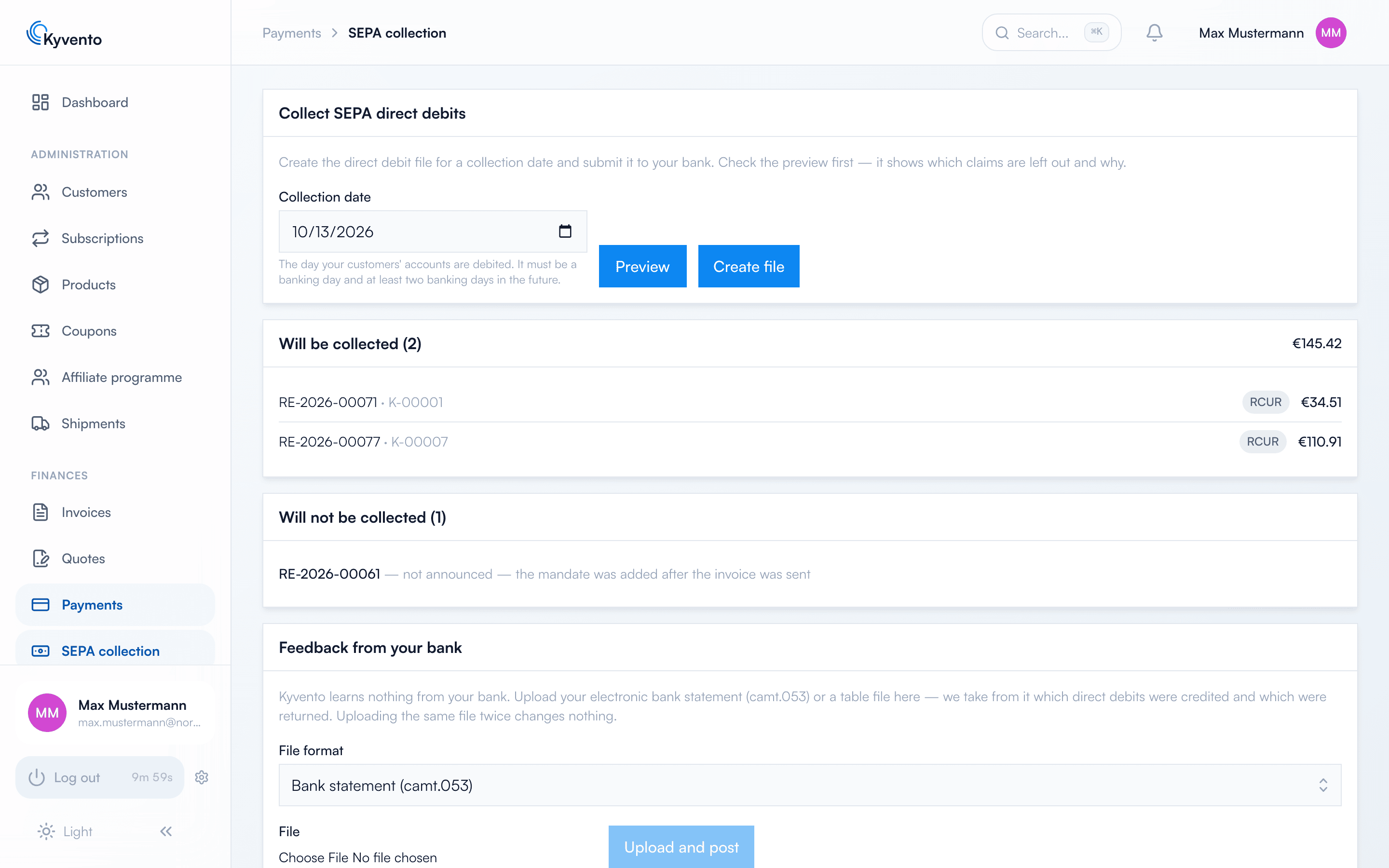Image resolution: width=1389 pixels, height=868 pixels.
Task: Open the Max Mustermann header user menu
Action: pyautogui.click(x=1272, y=33)
